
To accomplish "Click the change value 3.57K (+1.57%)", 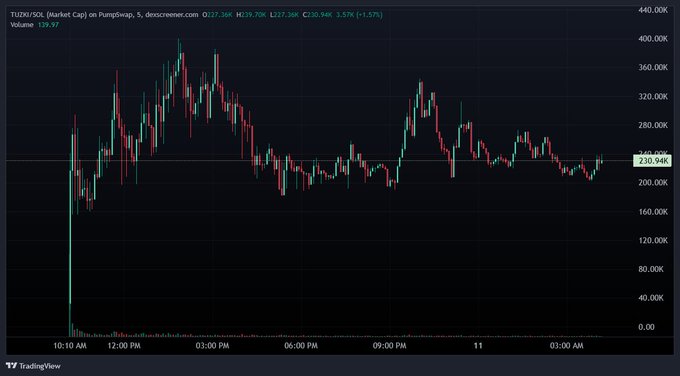I will pos(360,15).
